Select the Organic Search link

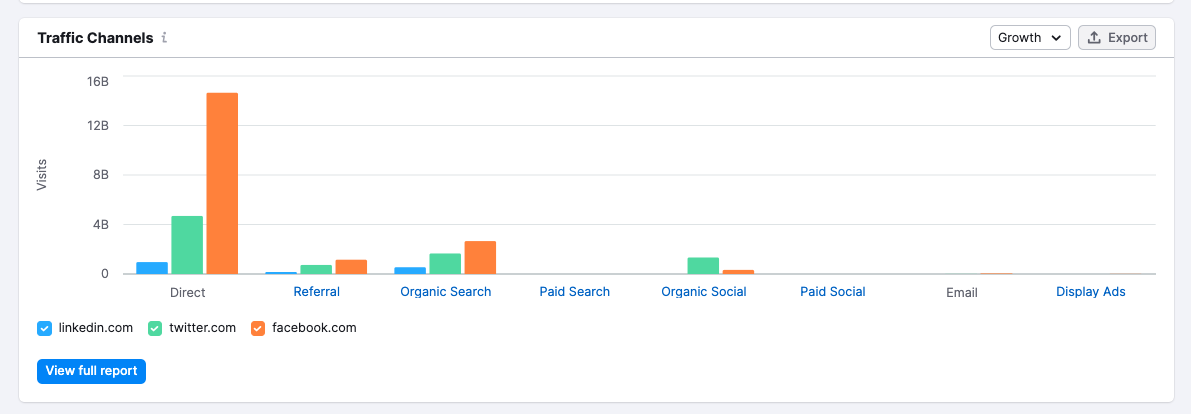click(446, 292)
